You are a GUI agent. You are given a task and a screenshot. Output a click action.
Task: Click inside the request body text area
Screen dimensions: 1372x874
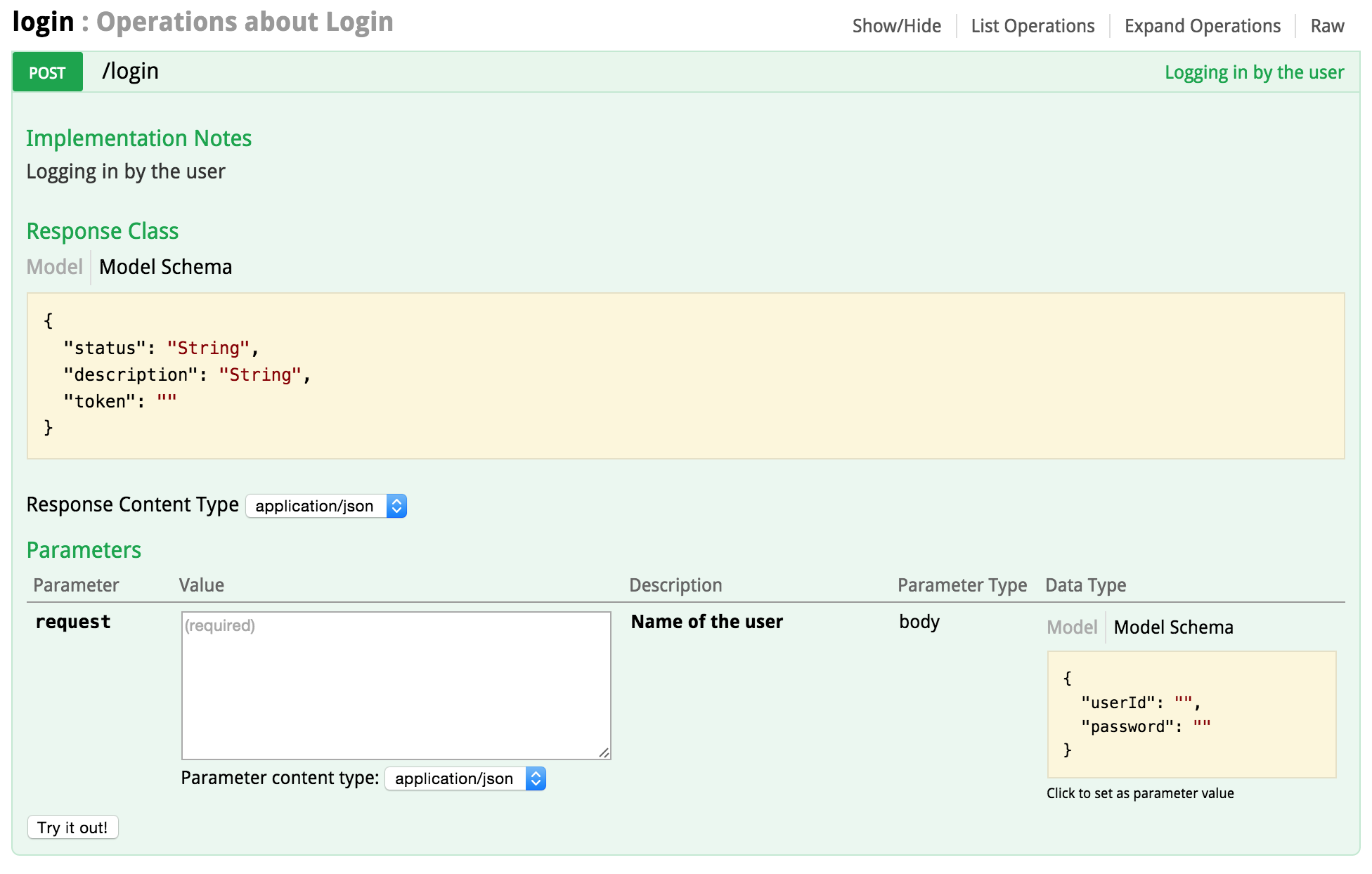pos(396,685)
